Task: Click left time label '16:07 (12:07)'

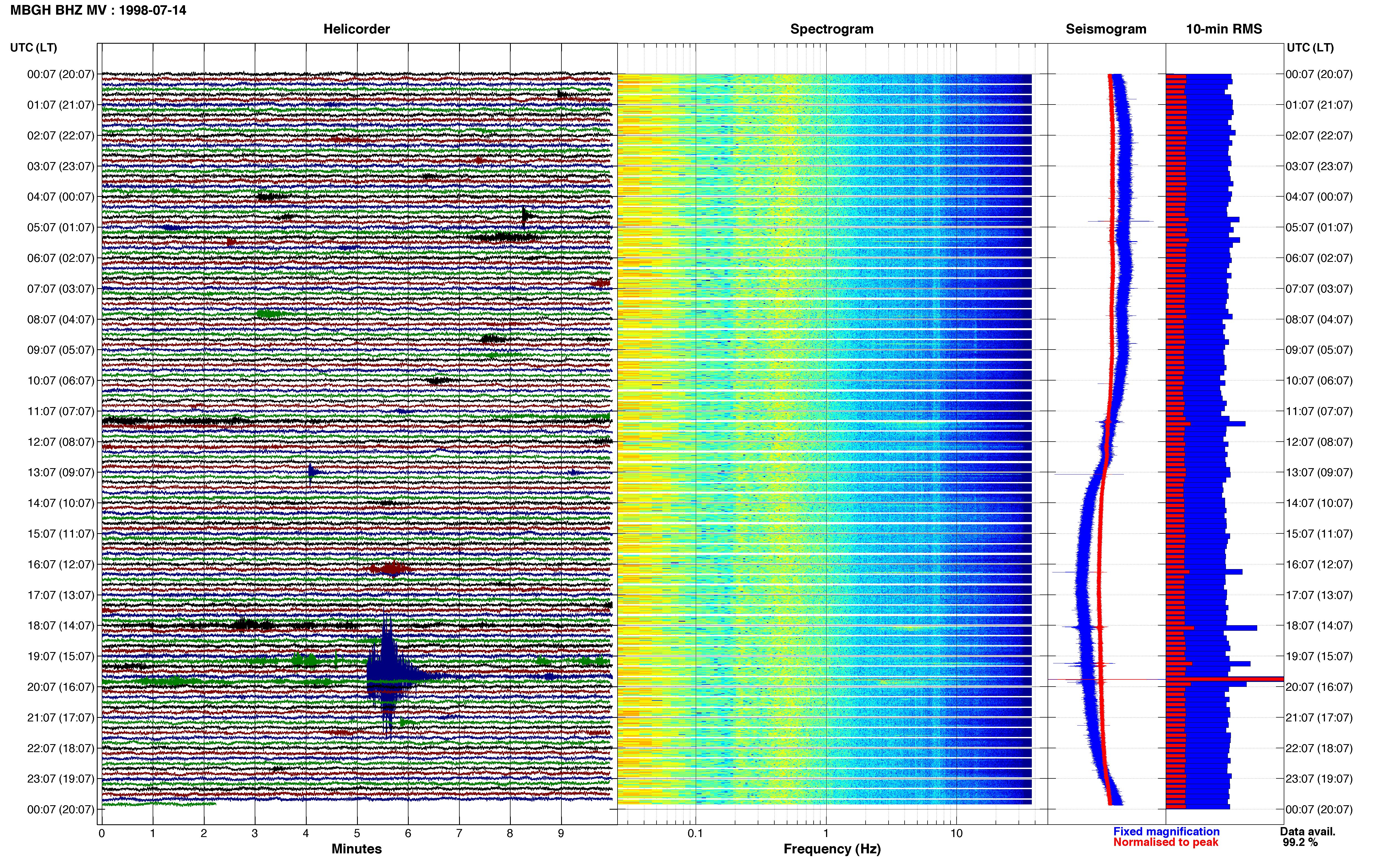Action: pos(60,564)
